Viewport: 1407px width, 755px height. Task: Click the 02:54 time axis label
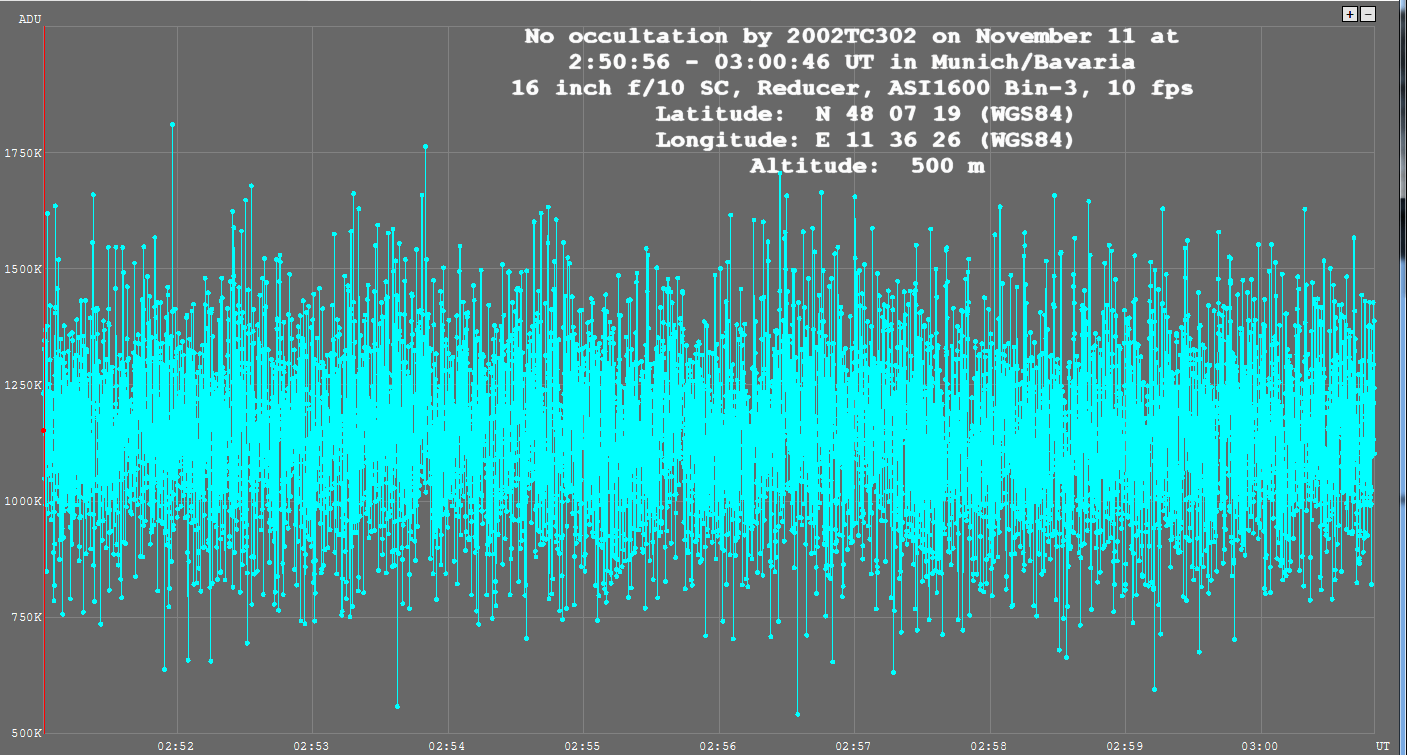point(447,746)
